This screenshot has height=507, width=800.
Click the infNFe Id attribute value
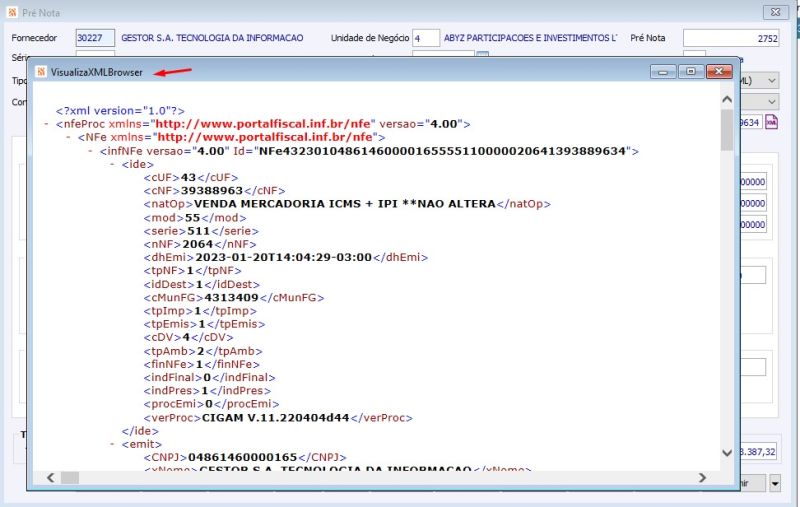[x=442, y=151]
